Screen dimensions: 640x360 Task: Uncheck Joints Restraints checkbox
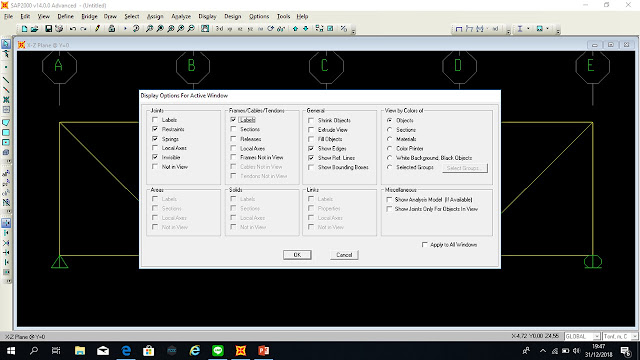point(155,129)
